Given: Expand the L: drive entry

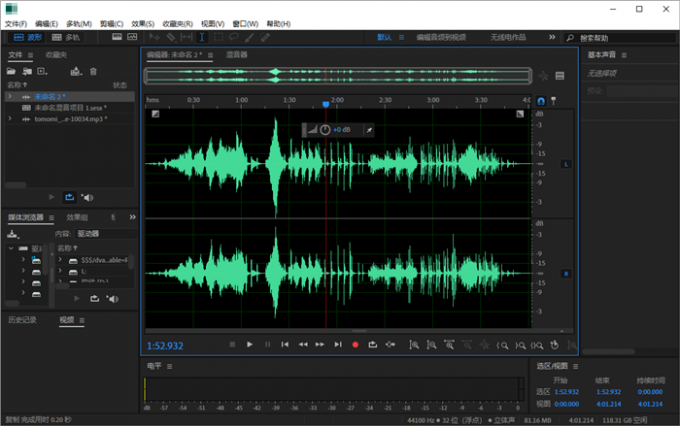Looking at the screenshot, I should click(x=60, y=271).
